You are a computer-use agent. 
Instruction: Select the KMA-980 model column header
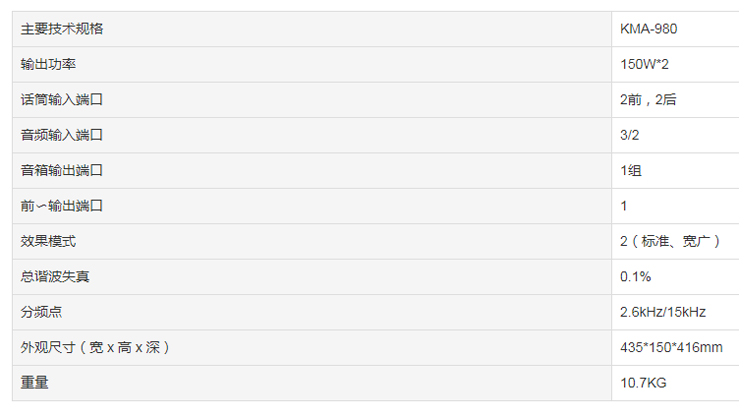tap(648, 29)
